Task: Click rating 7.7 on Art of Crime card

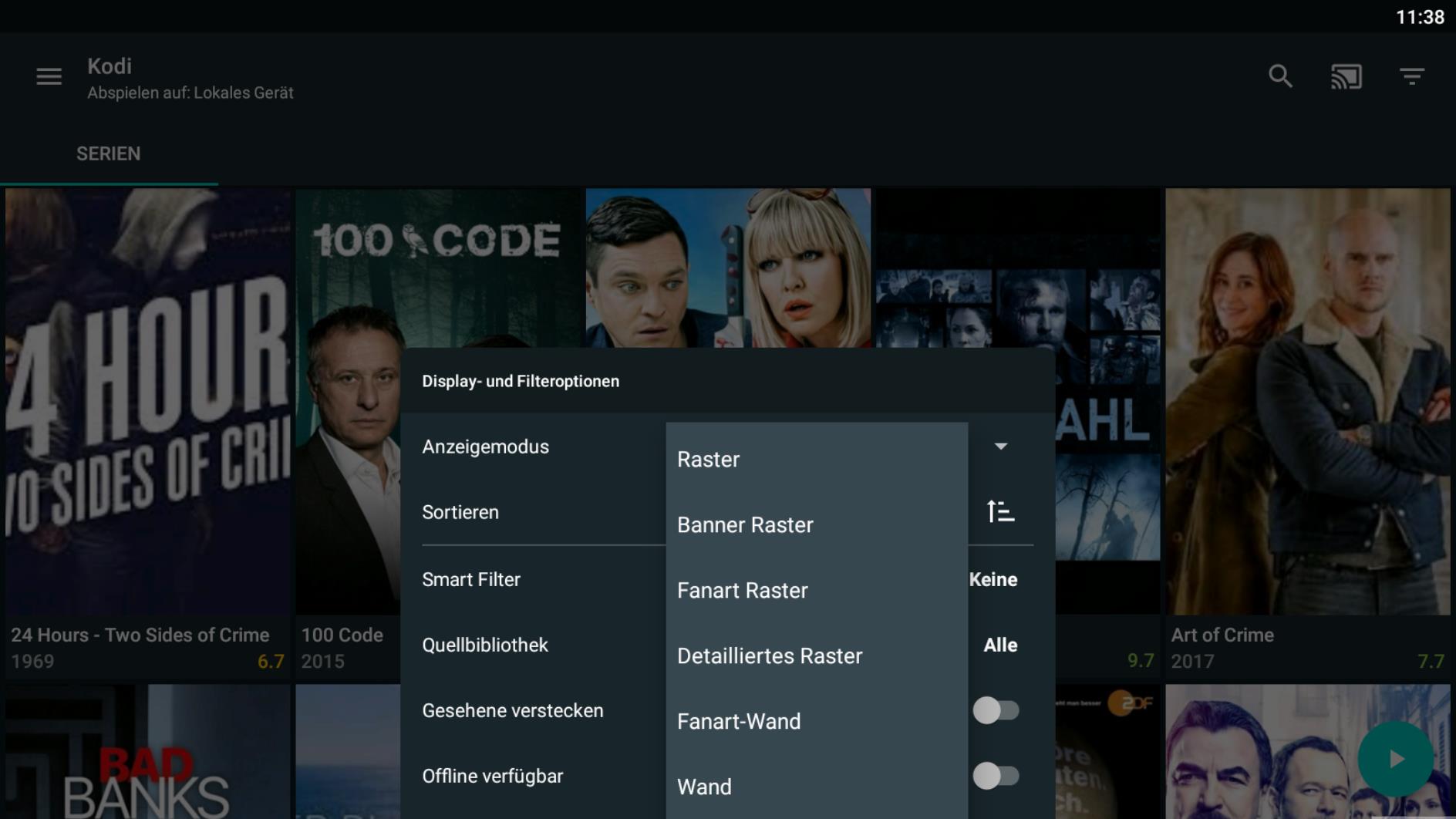Action: [1431, 662]
